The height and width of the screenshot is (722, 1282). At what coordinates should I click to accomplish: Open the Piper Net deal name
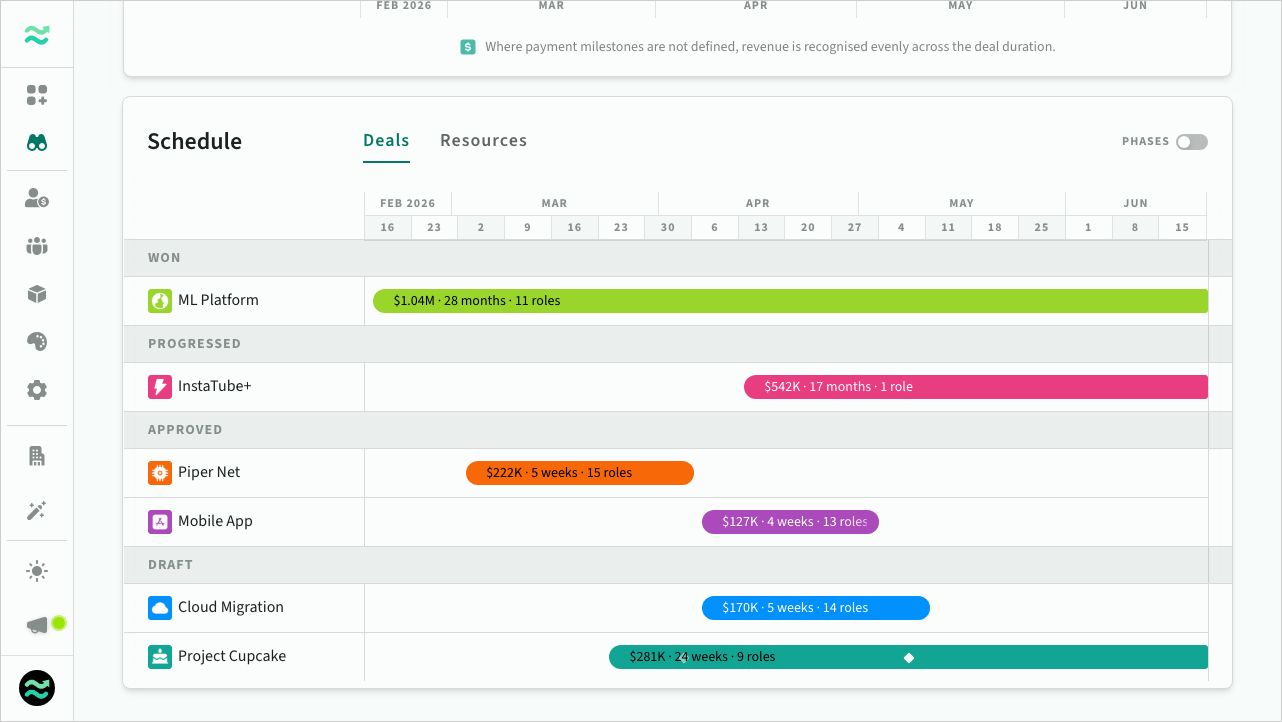coord(209,472)
